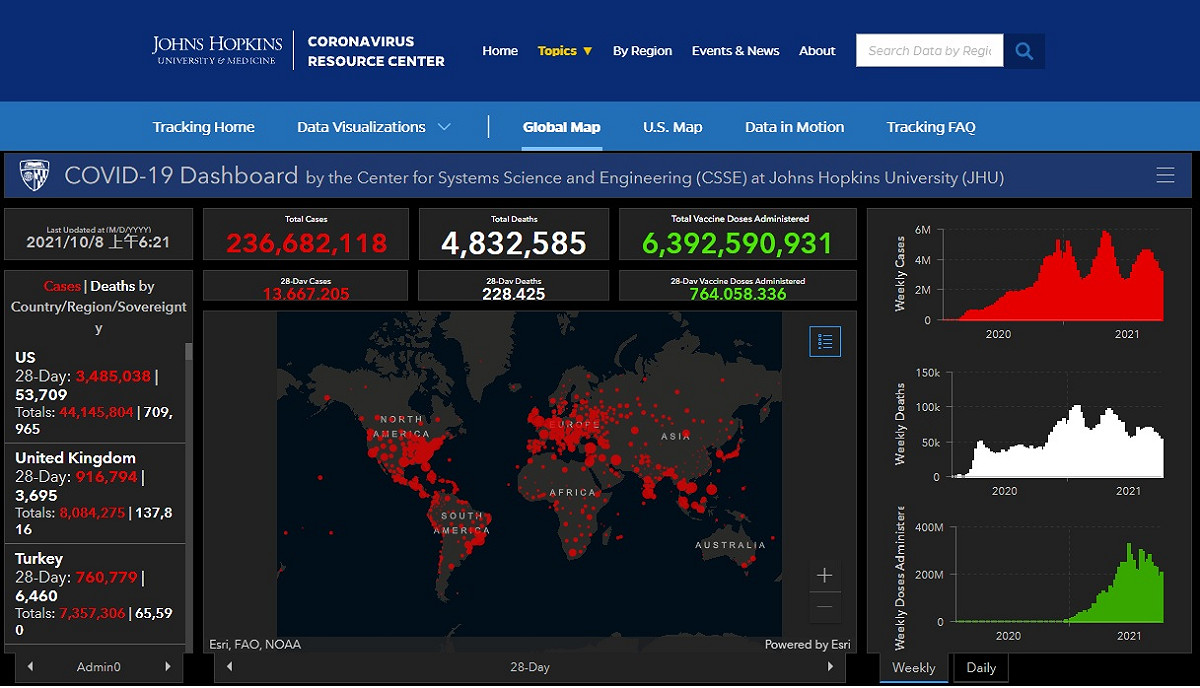Click the Australia label on the map

pyautogui.click(x=731, y=545)
